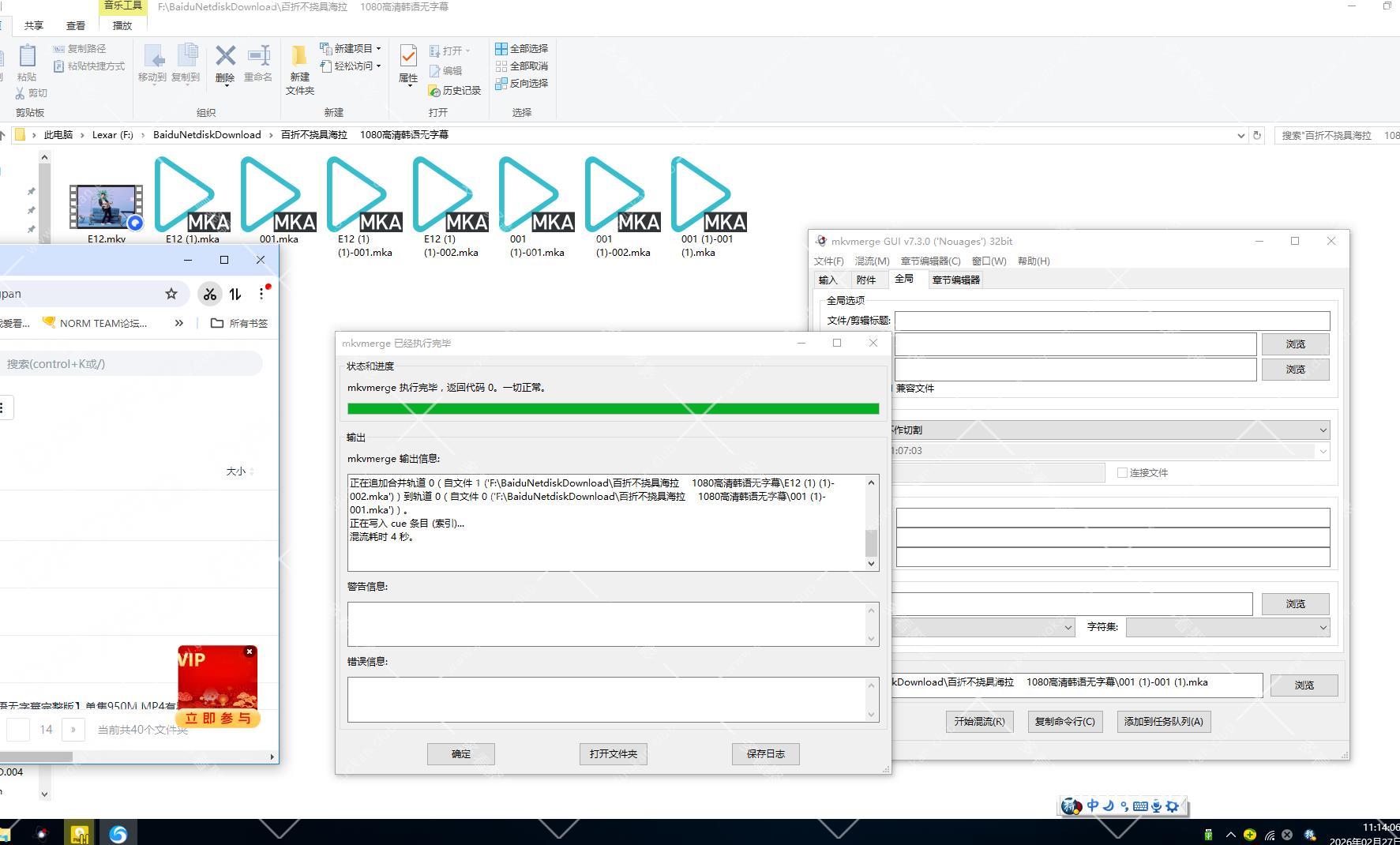
Task: Open the blue browser icon in the taskbar
Action: coord(118,833)
